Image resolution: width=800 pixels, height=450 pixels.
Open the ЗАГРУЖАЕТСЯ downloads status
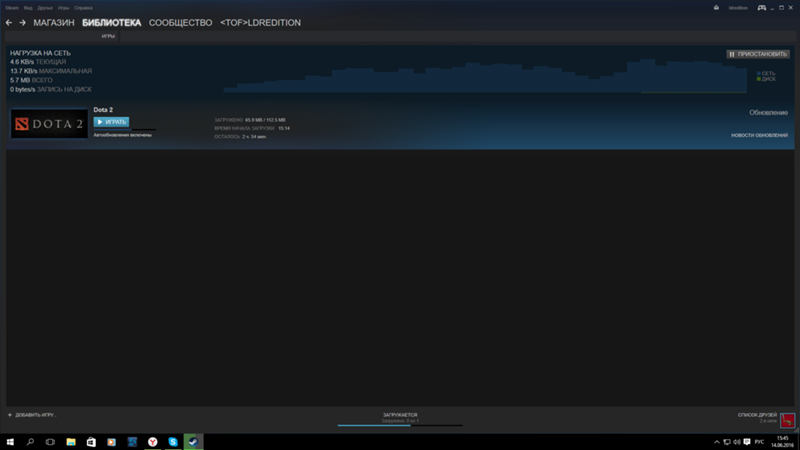[x=400, y=415]
